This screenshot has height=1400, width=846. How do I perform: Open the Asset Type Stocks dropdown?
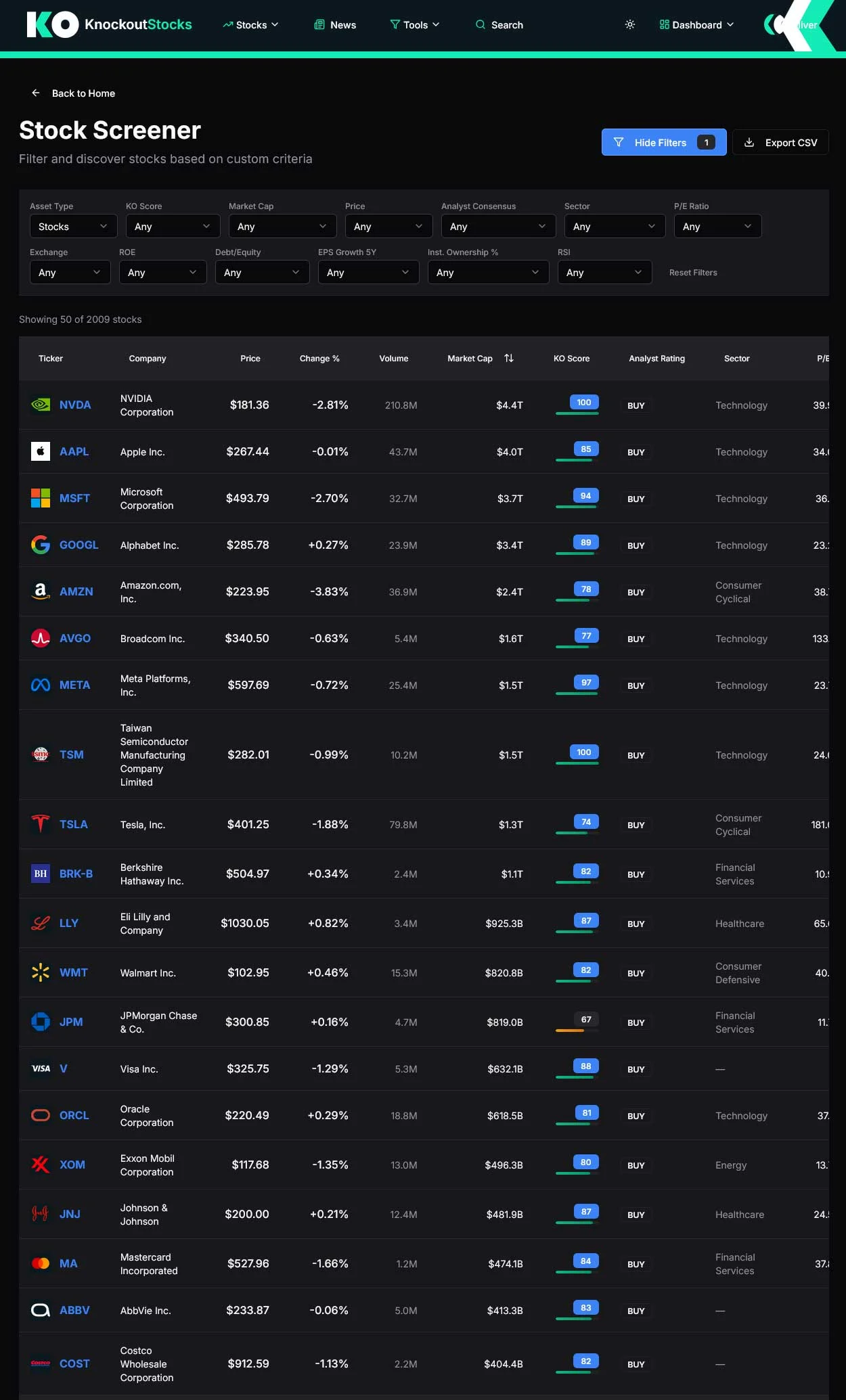click(x=73, y=227)
